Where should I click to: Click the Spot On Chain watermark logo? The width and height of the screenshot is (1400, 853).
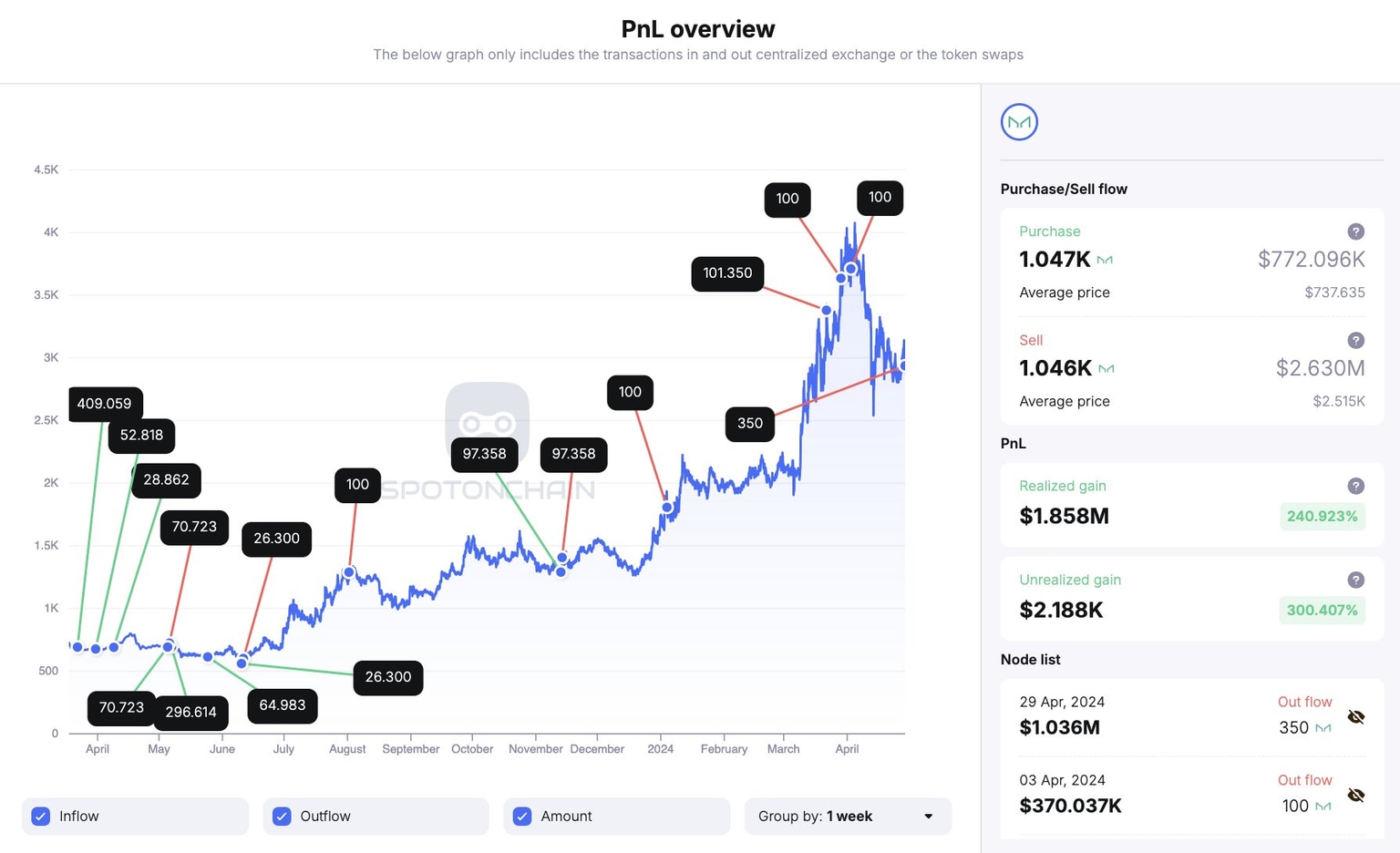[488, 423]
